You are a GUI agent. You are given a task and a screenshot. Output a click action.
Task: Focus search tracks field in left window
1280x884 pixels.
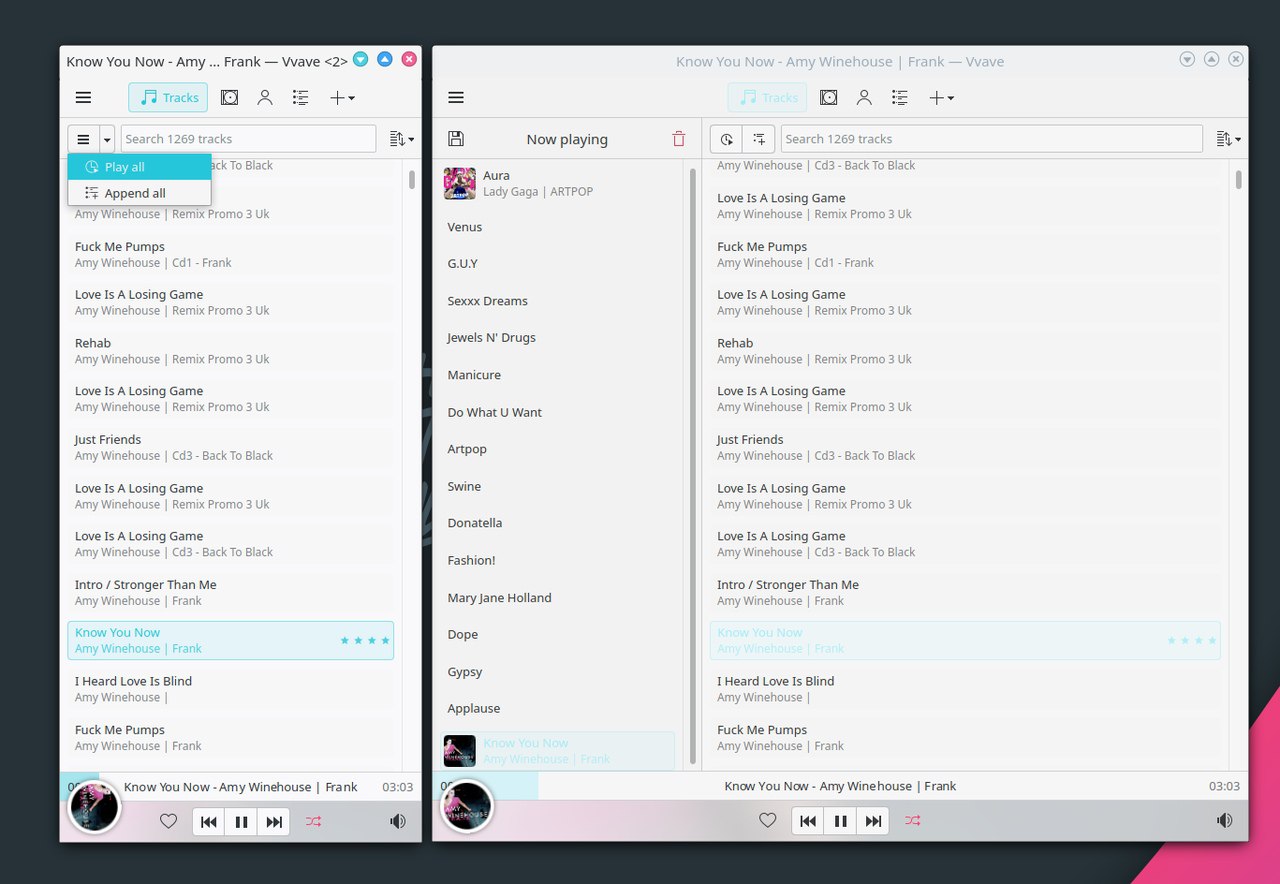coord(248,139)
